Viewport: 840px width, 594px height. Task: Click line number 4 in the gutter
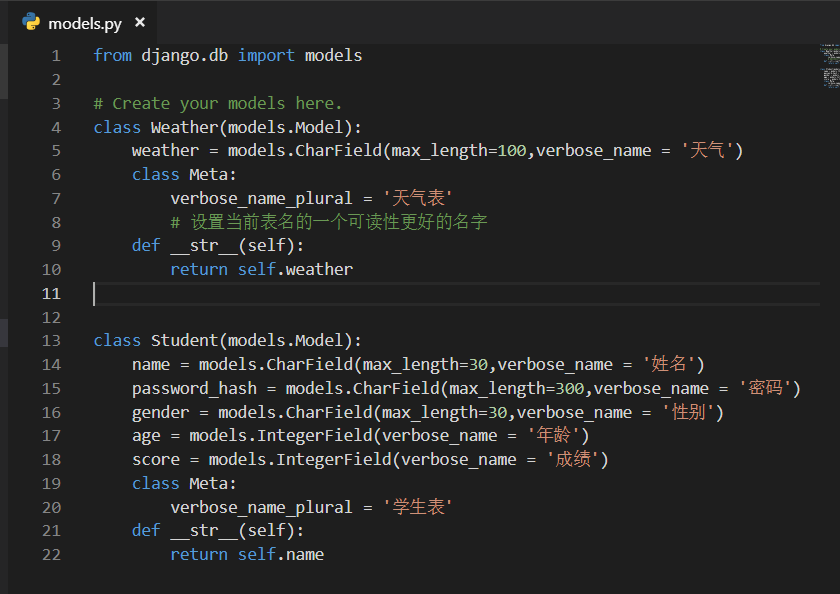pos(56,127)
